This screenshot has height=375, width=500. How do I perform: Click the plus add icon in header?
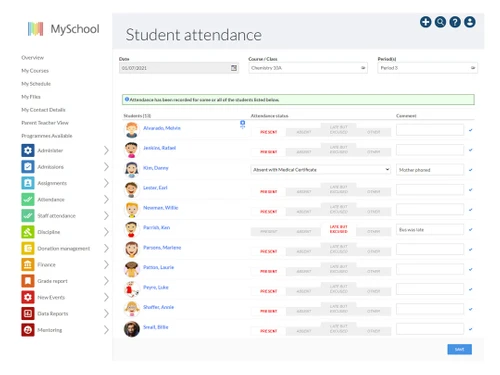425,22
